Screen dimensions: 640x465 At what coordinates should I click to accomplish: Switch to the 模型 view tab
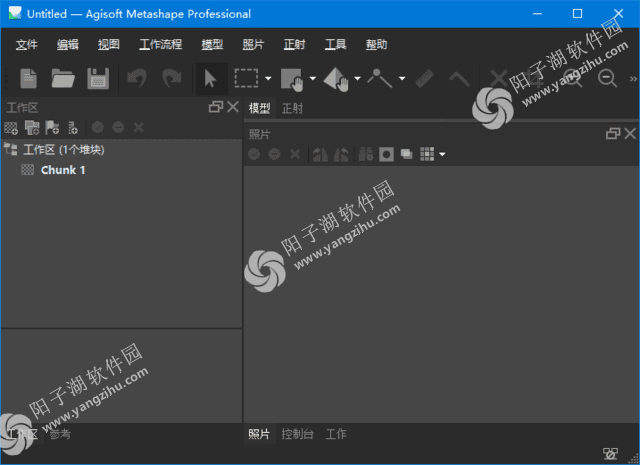[x=260, y=109]
